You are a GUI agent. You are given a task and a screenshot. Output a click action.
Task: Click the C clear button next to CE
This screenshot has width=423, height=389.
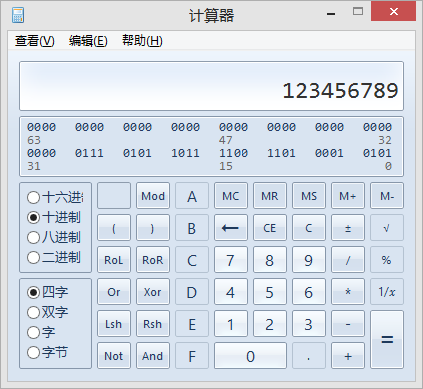pyautogui.click(x=309, y=228)
